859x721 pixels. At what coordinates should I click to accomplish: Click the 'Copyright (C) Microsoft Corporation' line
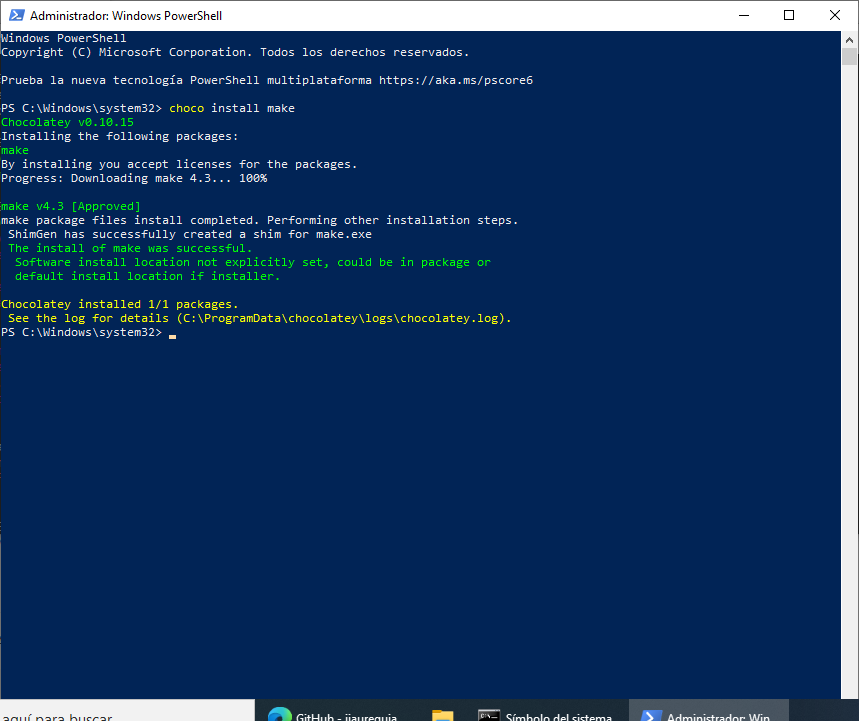pyautogui.click(x=236, y=52)
